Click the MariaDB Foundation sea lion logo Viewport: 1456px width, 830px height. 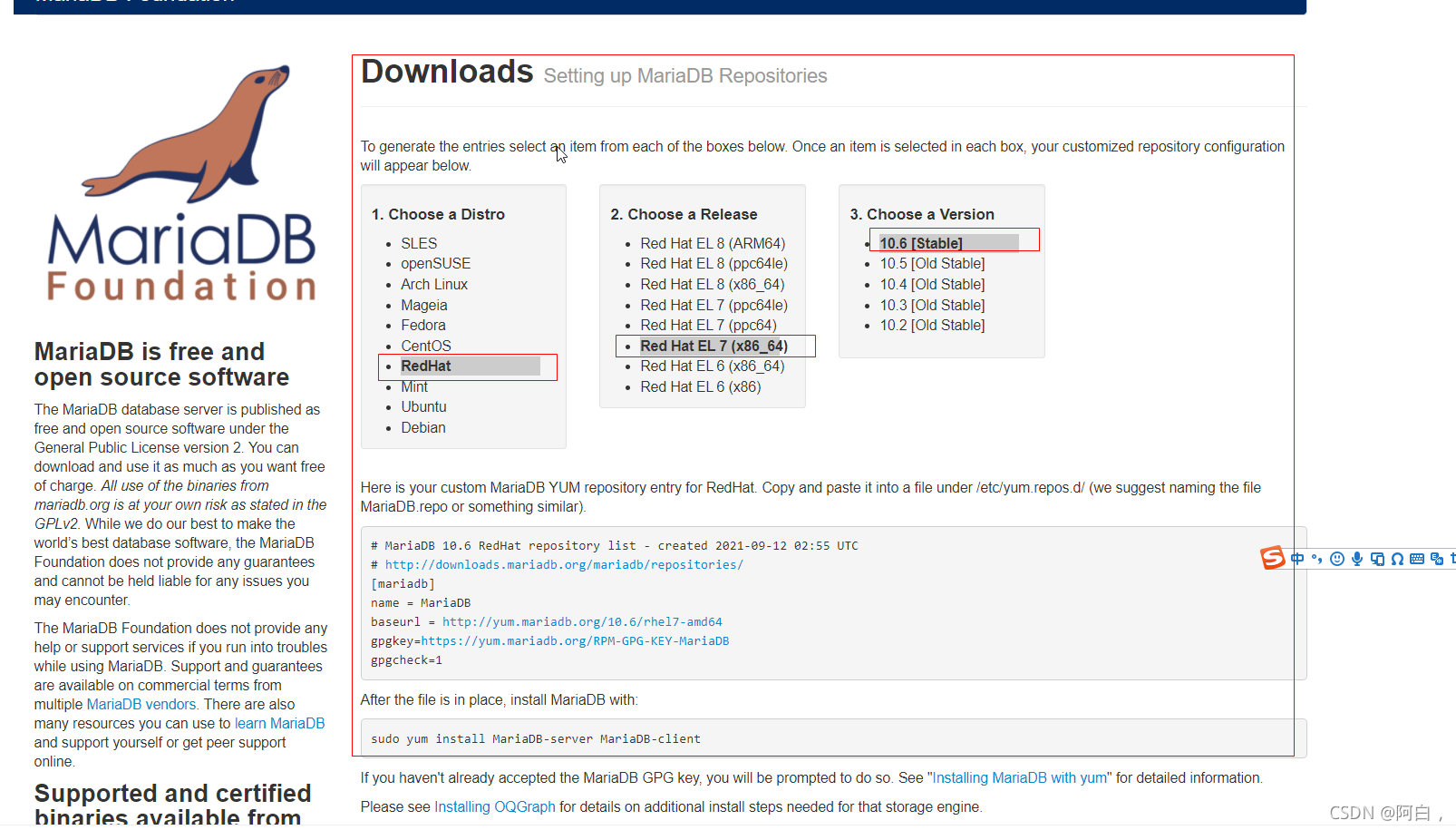pos(182,181)
